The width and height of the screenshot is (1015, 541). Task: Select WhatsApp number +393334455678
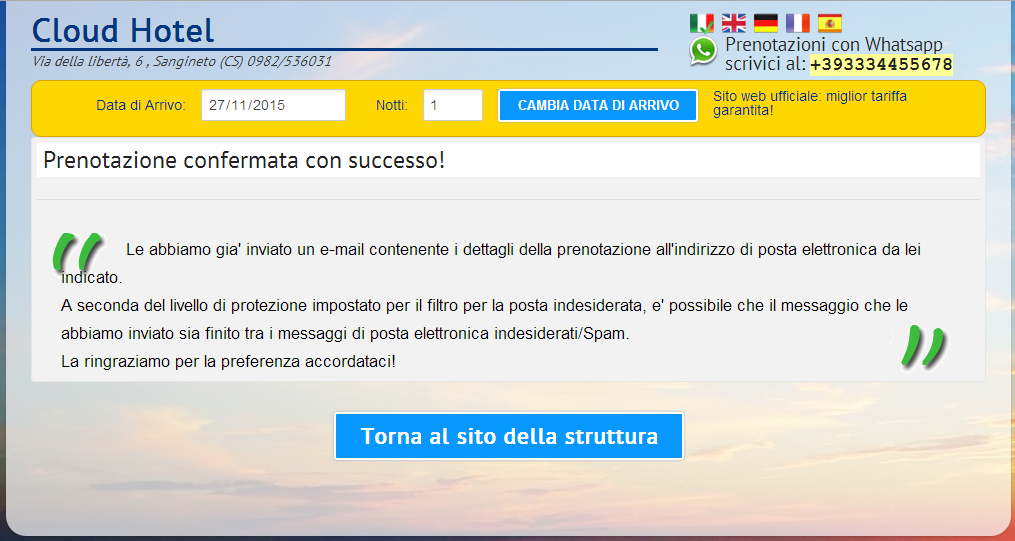tap(881, 64)
